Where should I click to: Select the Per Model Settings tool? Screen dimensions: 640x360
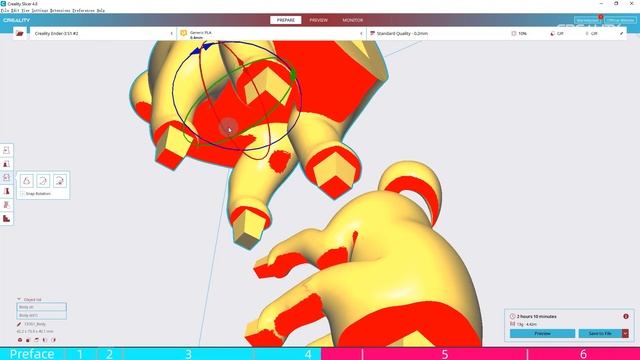click(7, 204)
